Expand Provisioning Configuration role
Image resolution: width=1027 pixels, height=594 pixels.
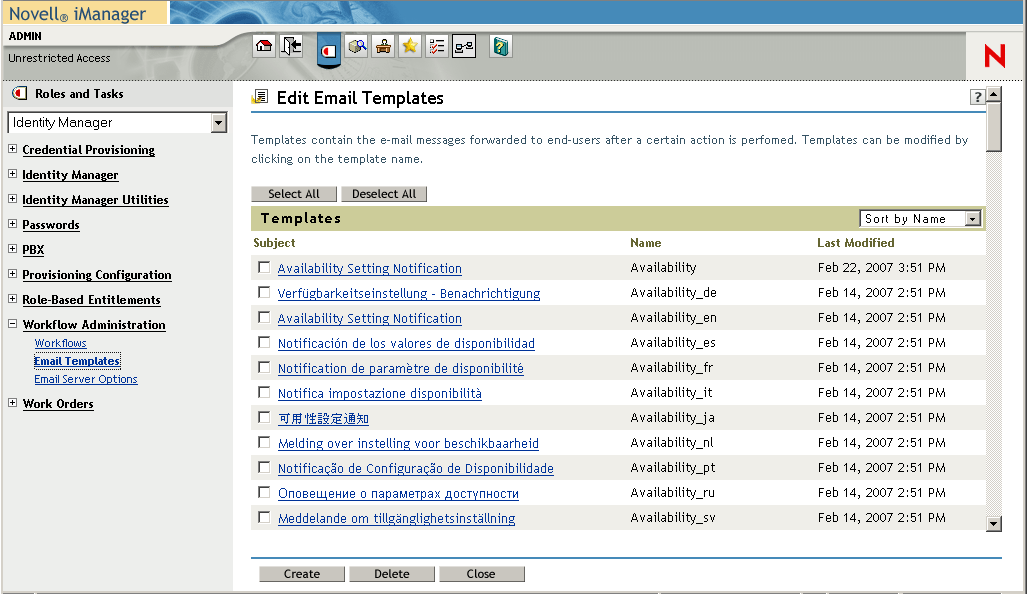click(12, 274)
